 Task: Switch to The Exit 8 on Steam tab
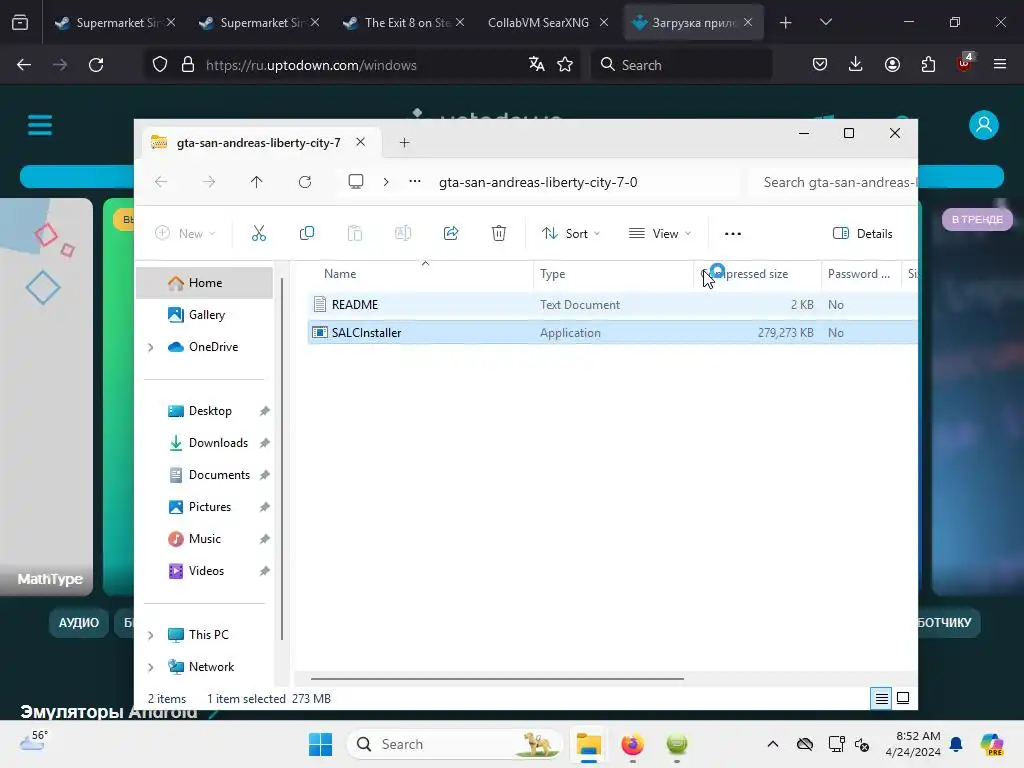pos(403,22)
